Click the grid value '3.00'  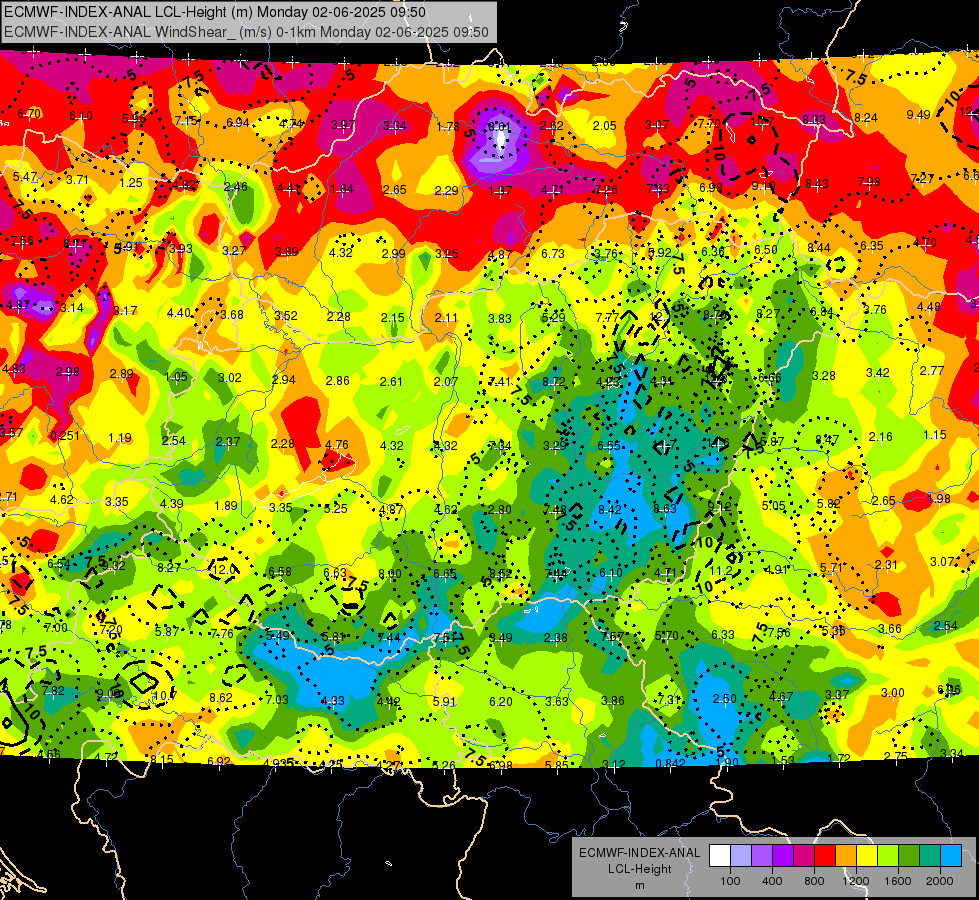[893, 692]
